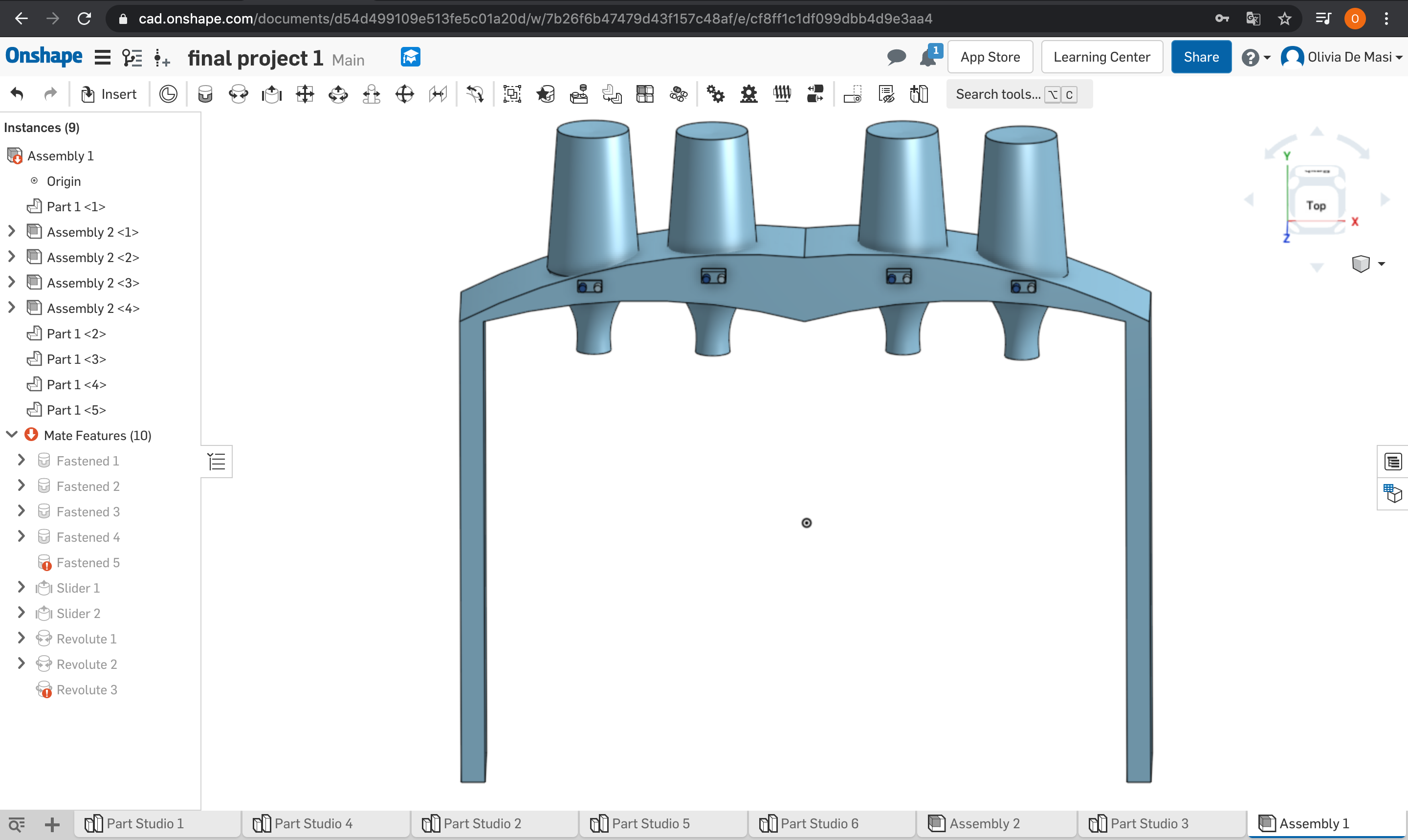Select the Cylindrical mate tool

pyautogui.click(x=338, y=94)
